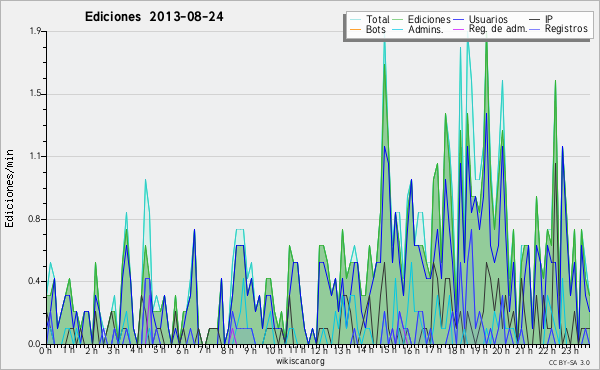Click the magenta Reg. de adm. legend line
Image resolution: width=600 pixels, height=370 pixels.
(458, 29)
